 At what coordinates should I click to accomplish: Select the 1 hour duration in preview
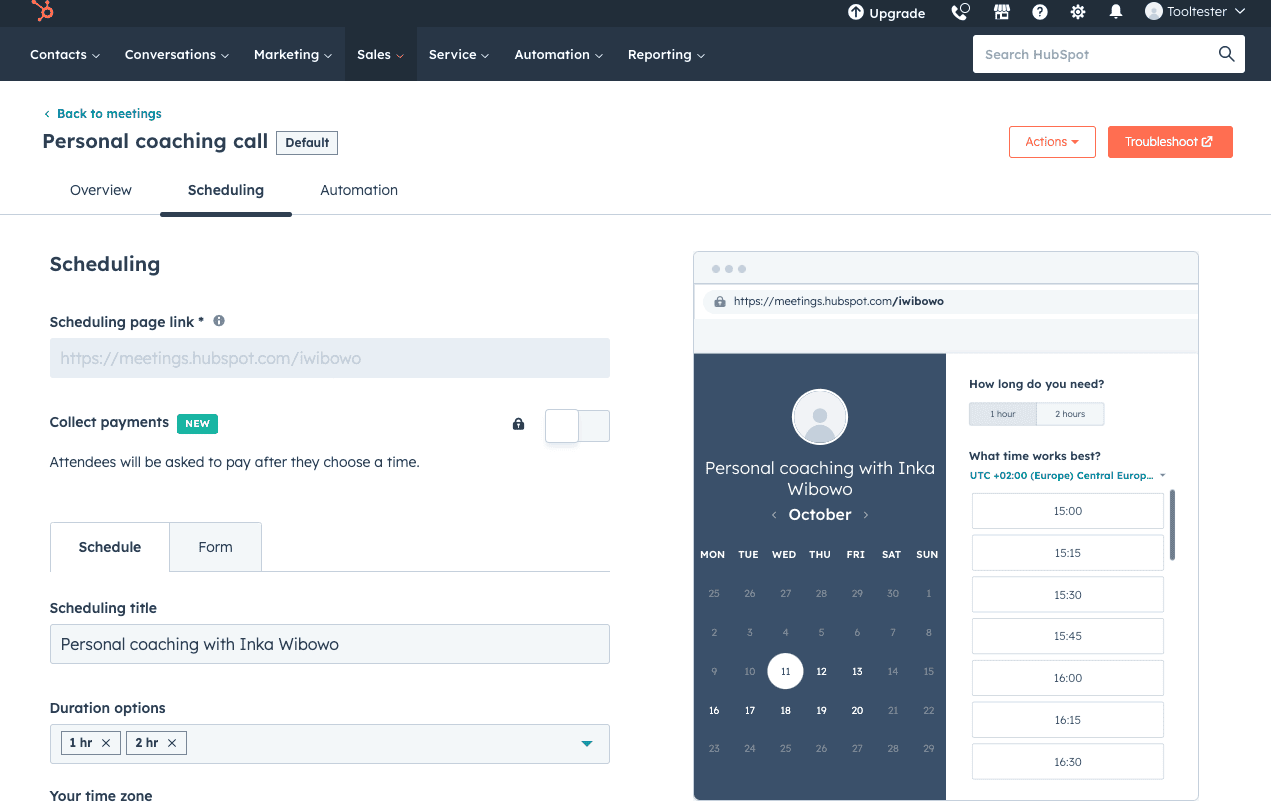pyautogui.click(x=1003, y=414)
